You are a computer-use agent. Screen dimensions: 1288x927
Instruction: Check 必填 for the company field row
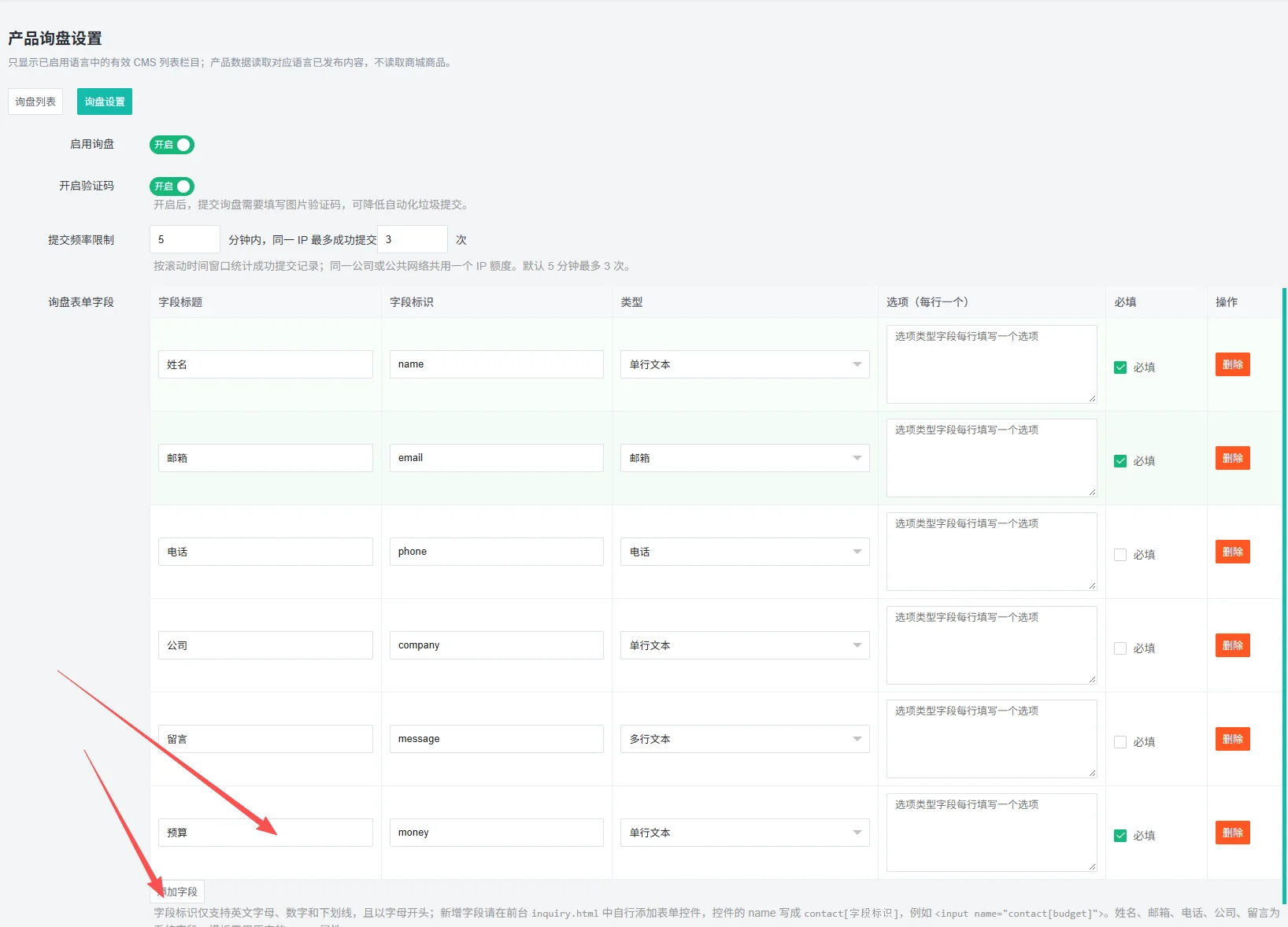point(1120,648)
